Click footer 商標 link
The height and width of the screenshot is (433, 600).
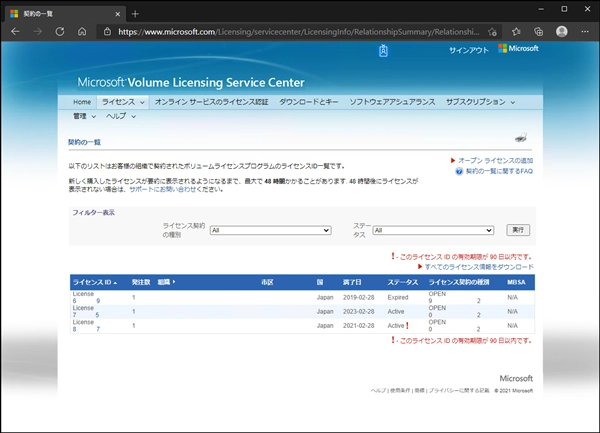pyautogui.click(x=419, y=391)
